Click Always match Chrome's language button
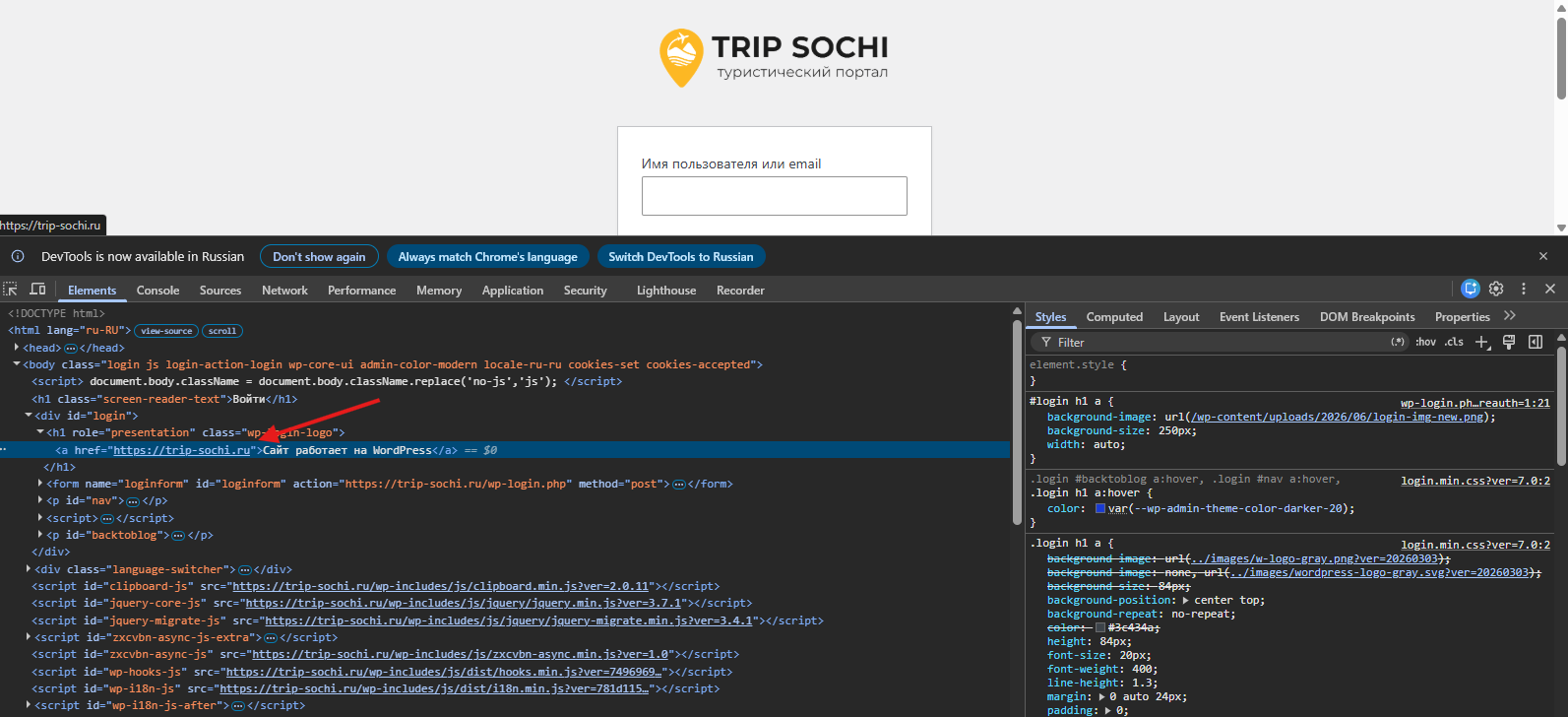 click(487, 257)
